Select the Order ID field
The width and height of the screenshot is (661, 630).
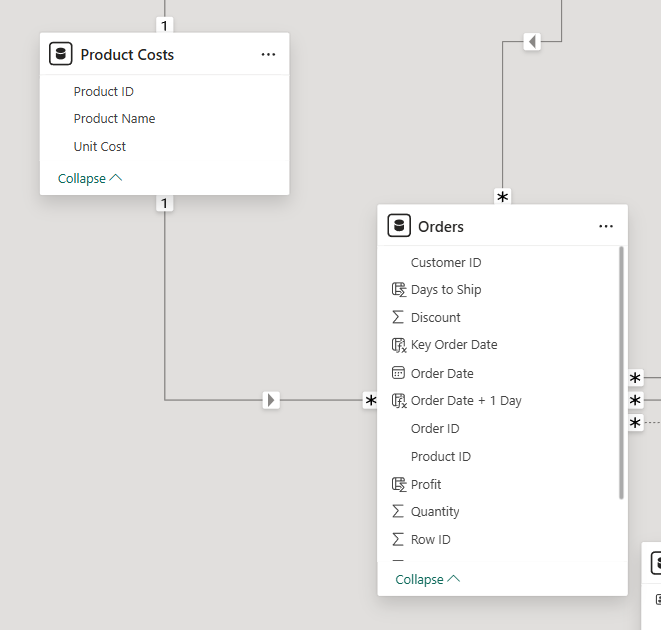pos(435,428)
